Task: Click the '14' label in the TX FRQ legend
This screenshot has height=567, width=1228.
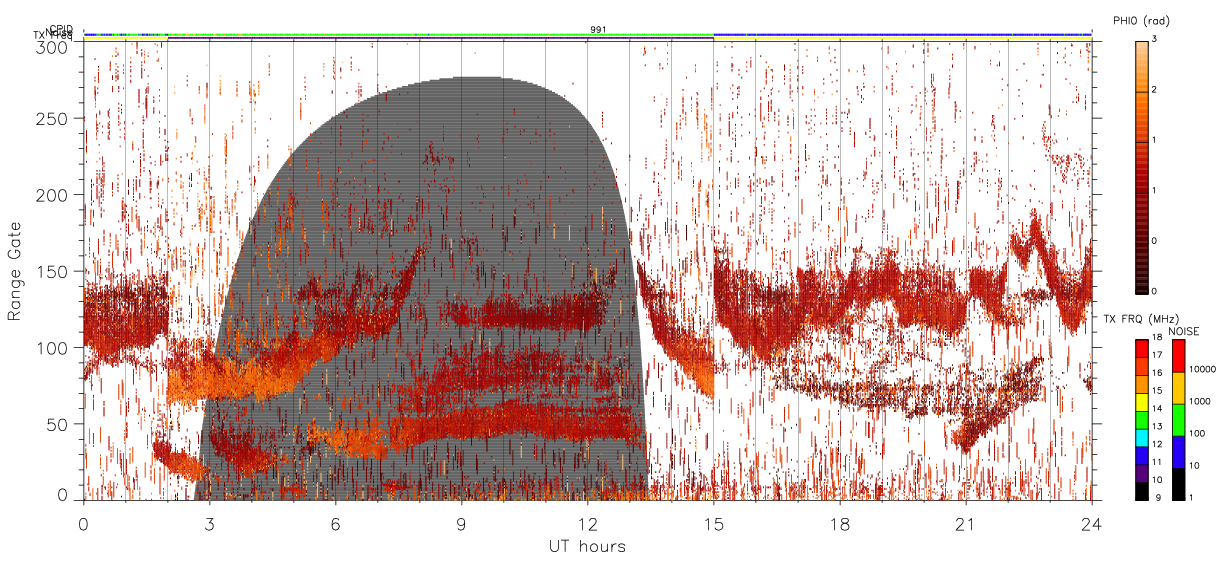Action: point(1156,409)
